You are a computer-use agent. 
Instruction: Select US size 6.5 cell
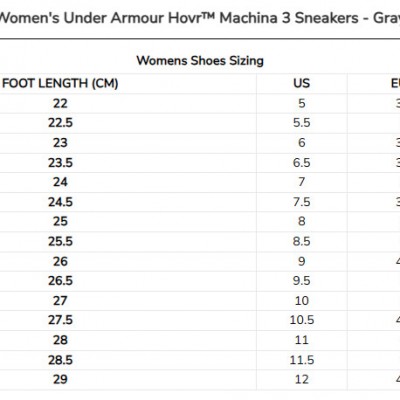click(302, 163)
